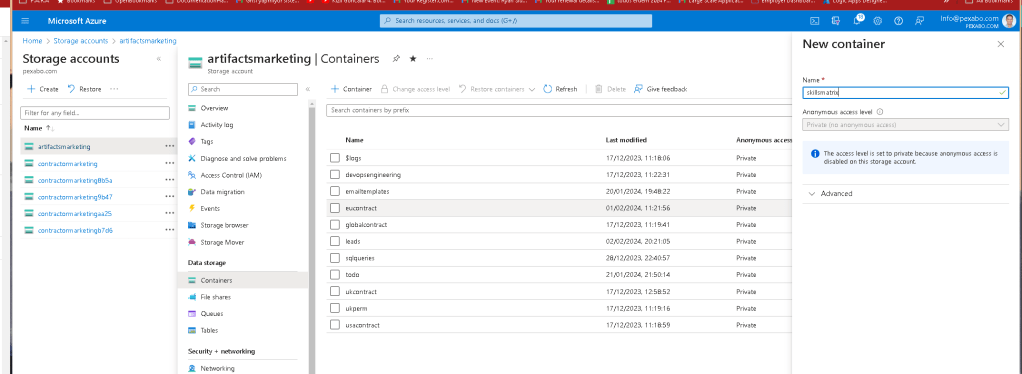Click the user account avatar
Viewport: 1022px width, 374px height.
pos(1009,21)
